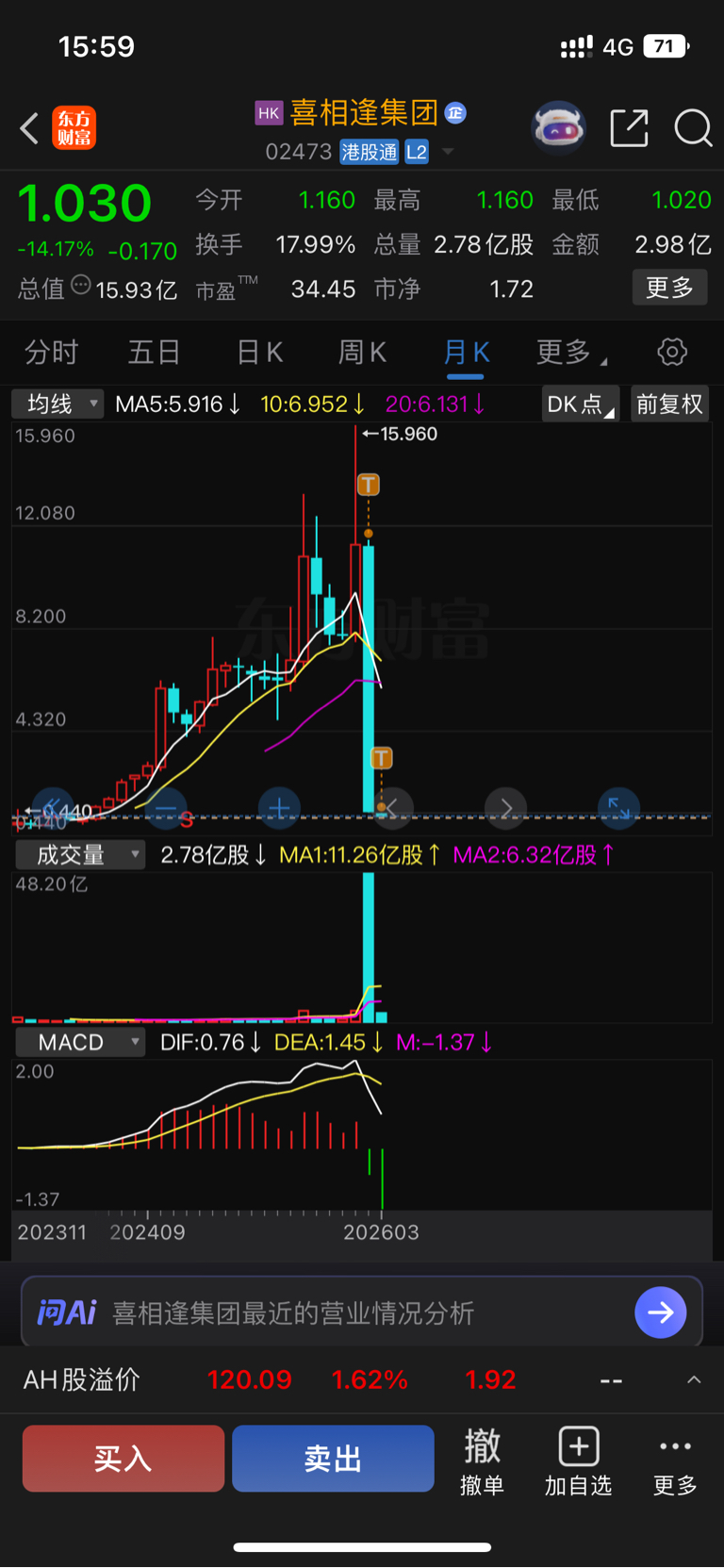Viewport: 724px width, 1568px height.
Task: Tap the AH股溢价 label
Action: (81, 1380)
